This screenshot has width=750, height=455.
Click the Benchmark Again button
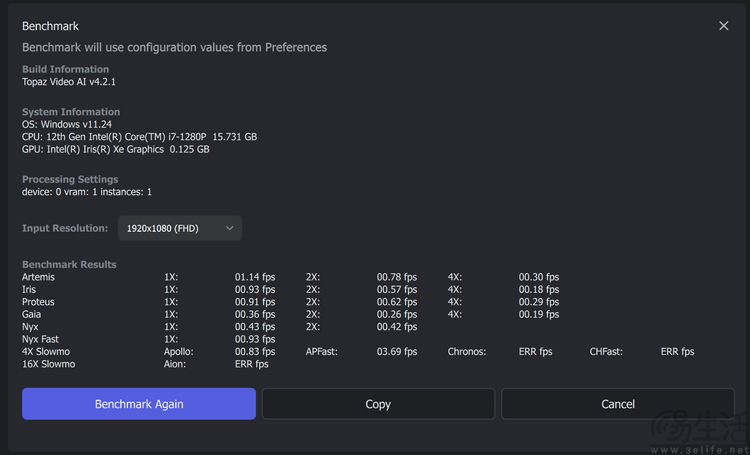point(139,404)
